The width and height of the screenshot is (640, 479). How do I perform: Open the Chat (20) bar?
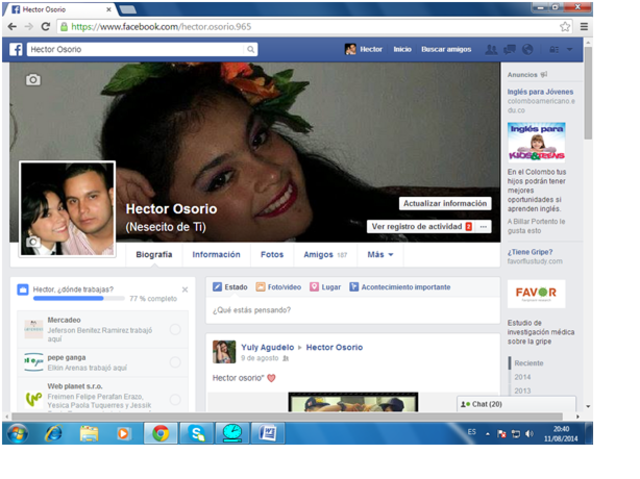517,404
